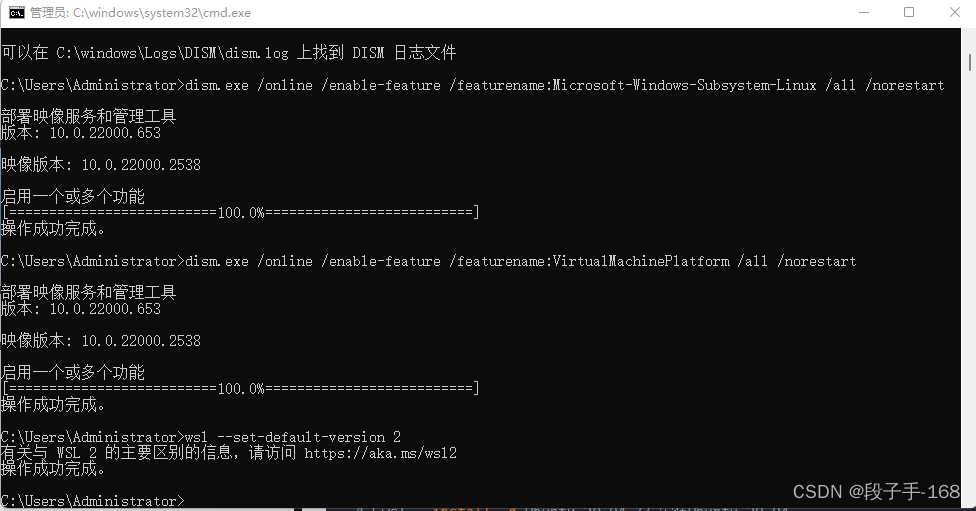Click the CSDN @段子手-168 watermark
The width and height of the screenshot is (976, 511).
click(876, 492)
